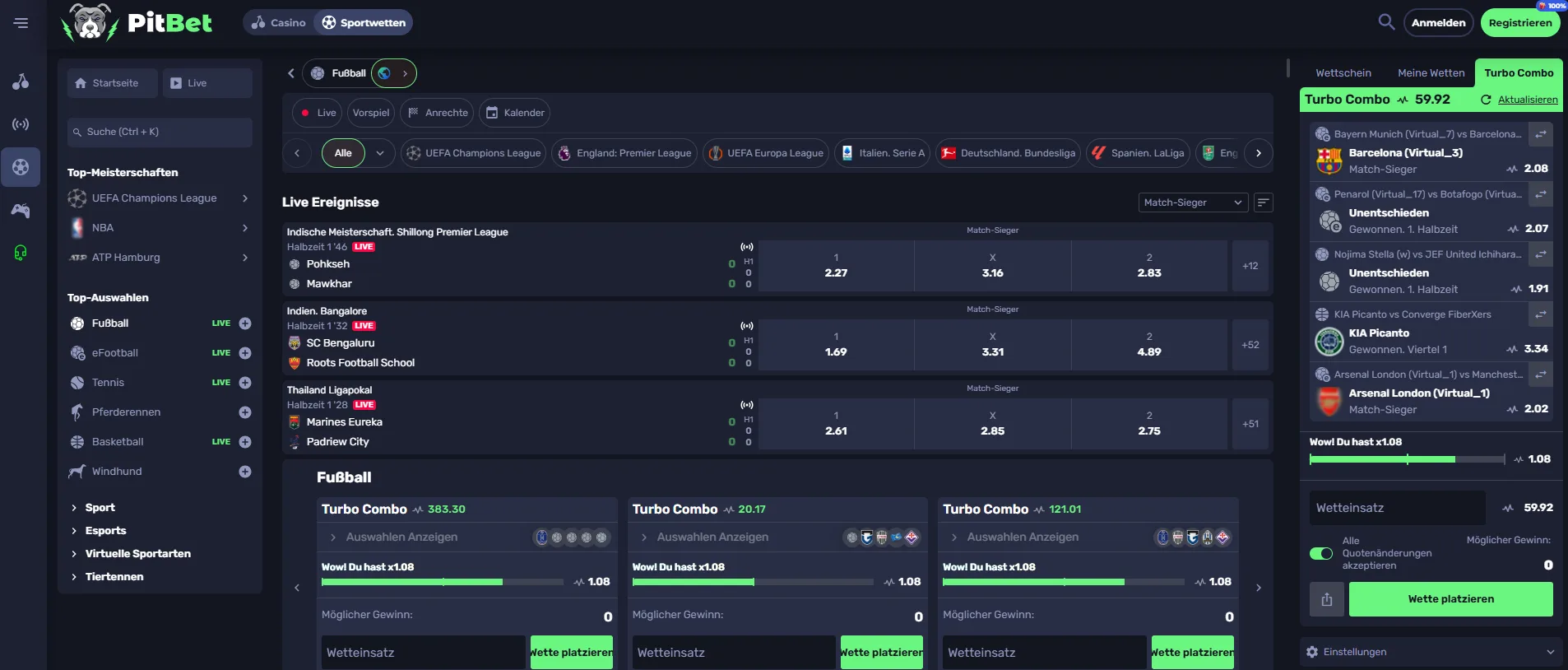
Task: Add Fußball to favorites with plus icon
Action: (x=245, y=323)
